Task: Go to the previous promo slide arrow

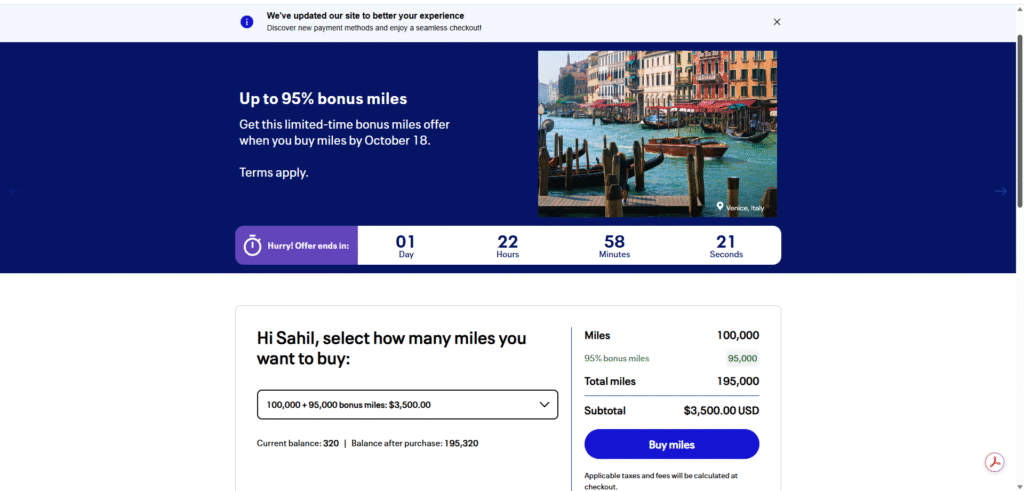Action: (x=14, y=191)
